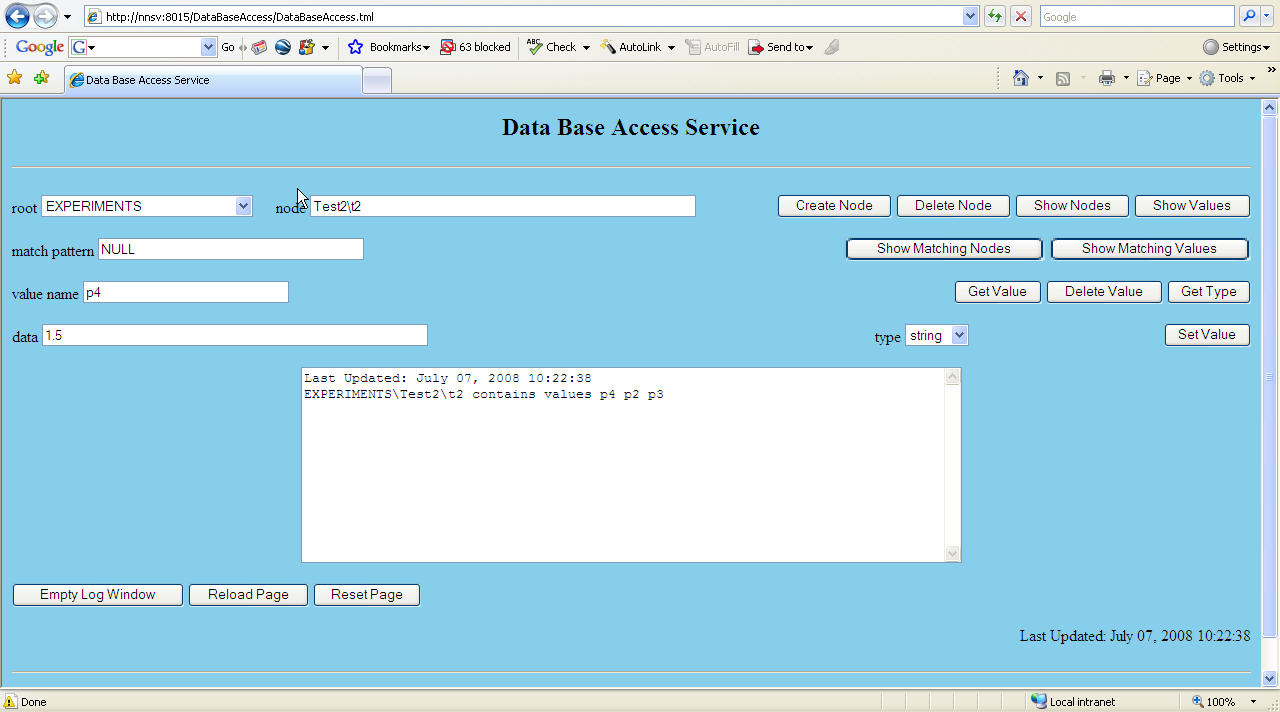1280x712 pixels.
Task: Open the root EXPERIMENTS dropdown
Action: click(146, 206)
